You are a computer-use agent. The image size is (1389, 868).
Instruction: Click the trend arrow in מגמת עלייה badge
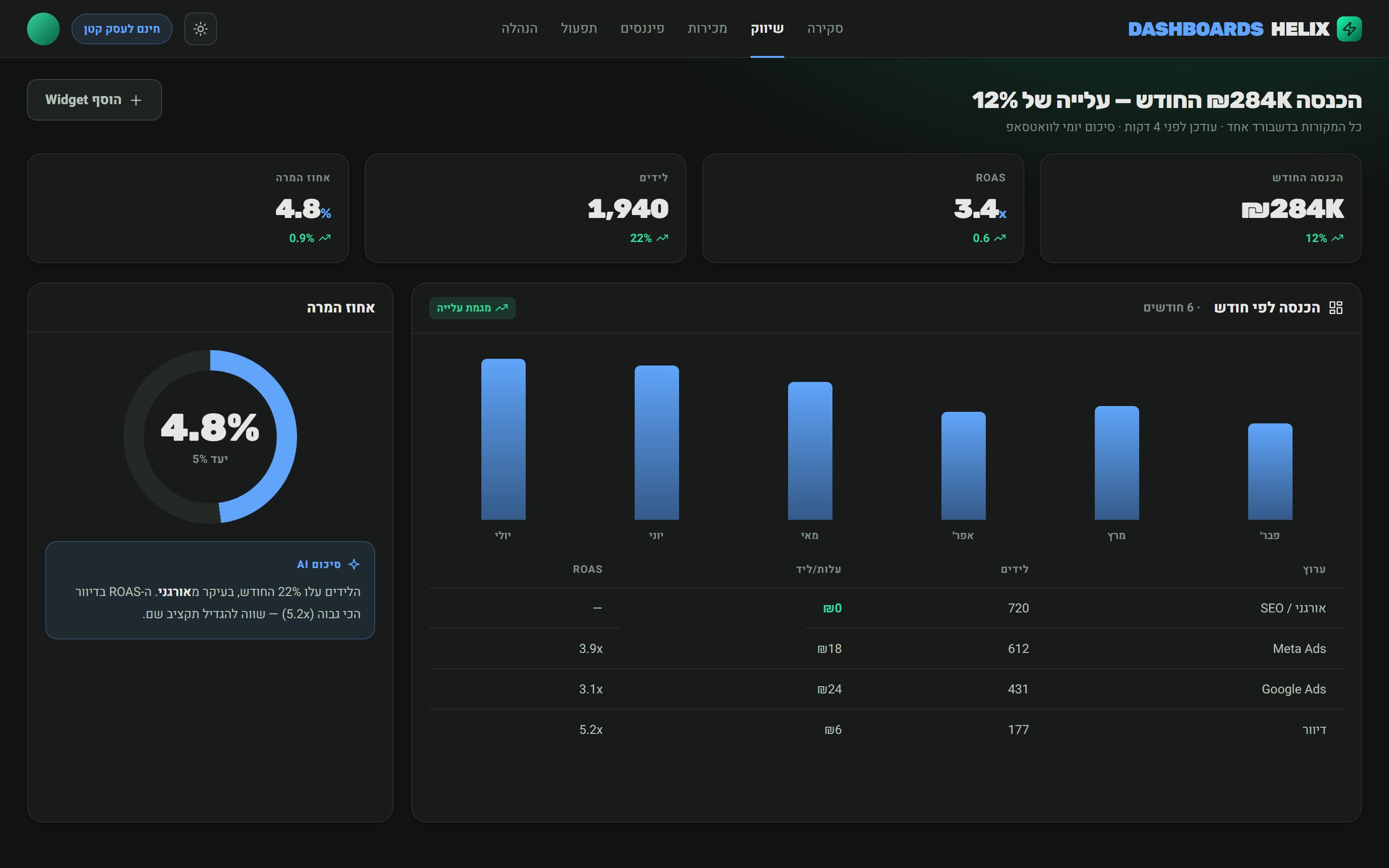(x=502, y=308)
